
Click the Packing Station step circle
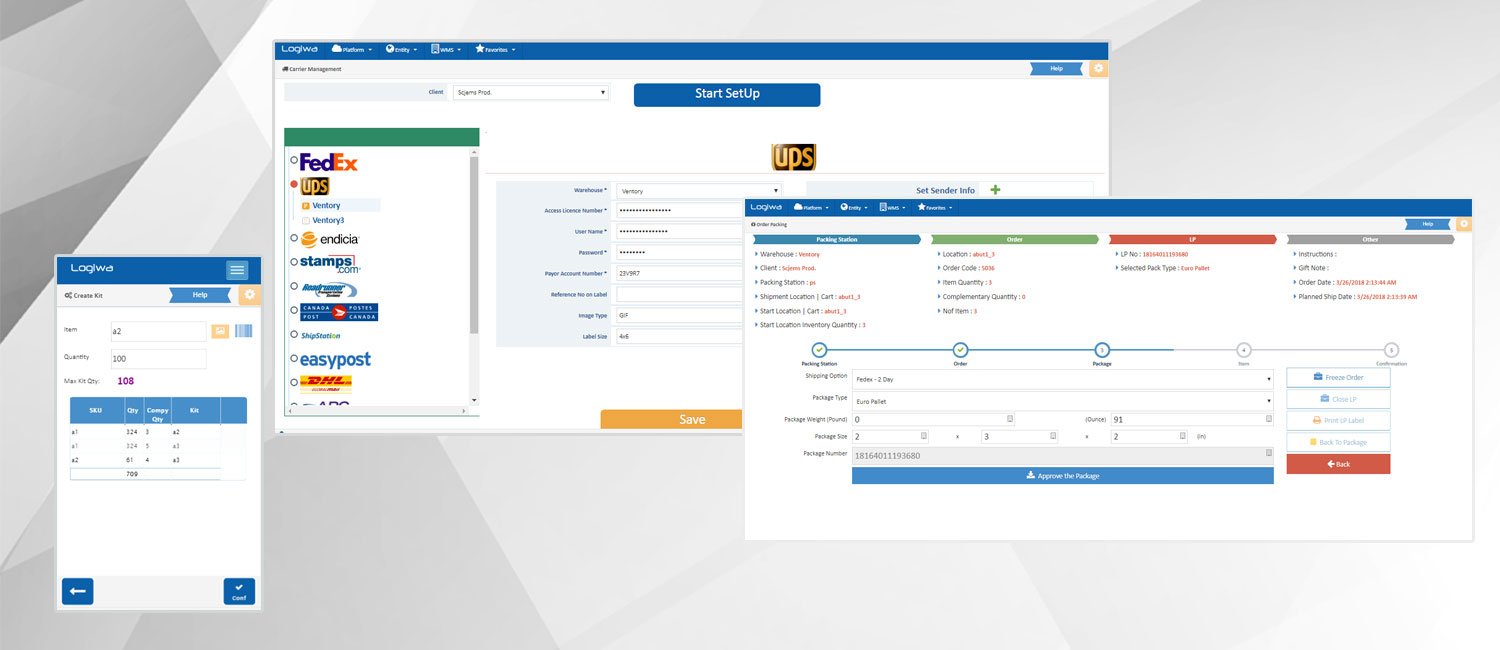(x=819, y=350)
